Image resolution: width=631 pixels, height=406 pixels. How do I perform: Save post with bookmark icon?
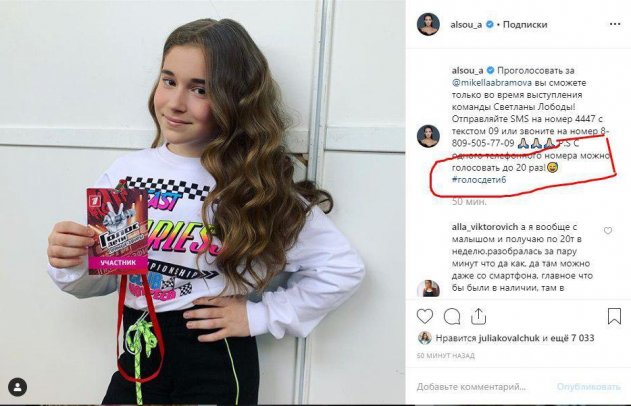click(613, 316)
